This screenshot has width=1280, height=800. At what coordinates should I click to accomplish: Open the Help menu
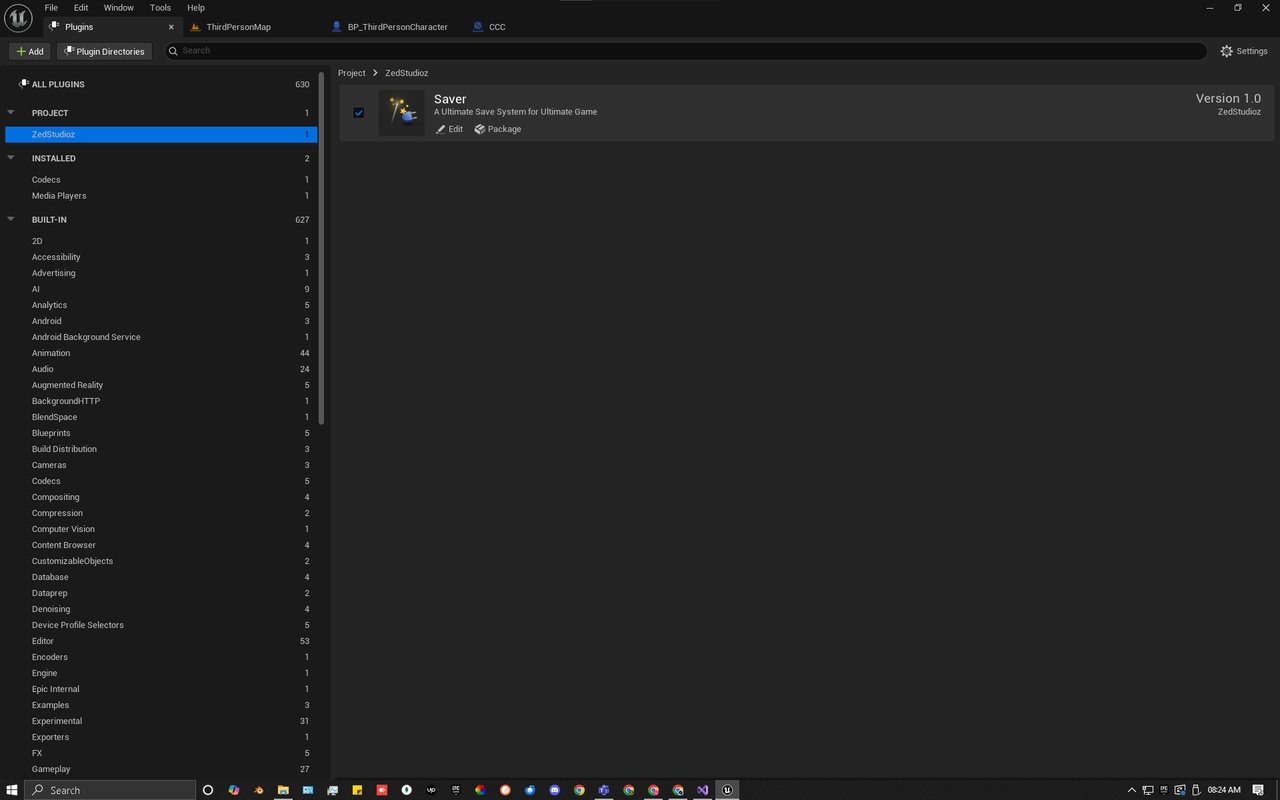[x=196, y=8]
